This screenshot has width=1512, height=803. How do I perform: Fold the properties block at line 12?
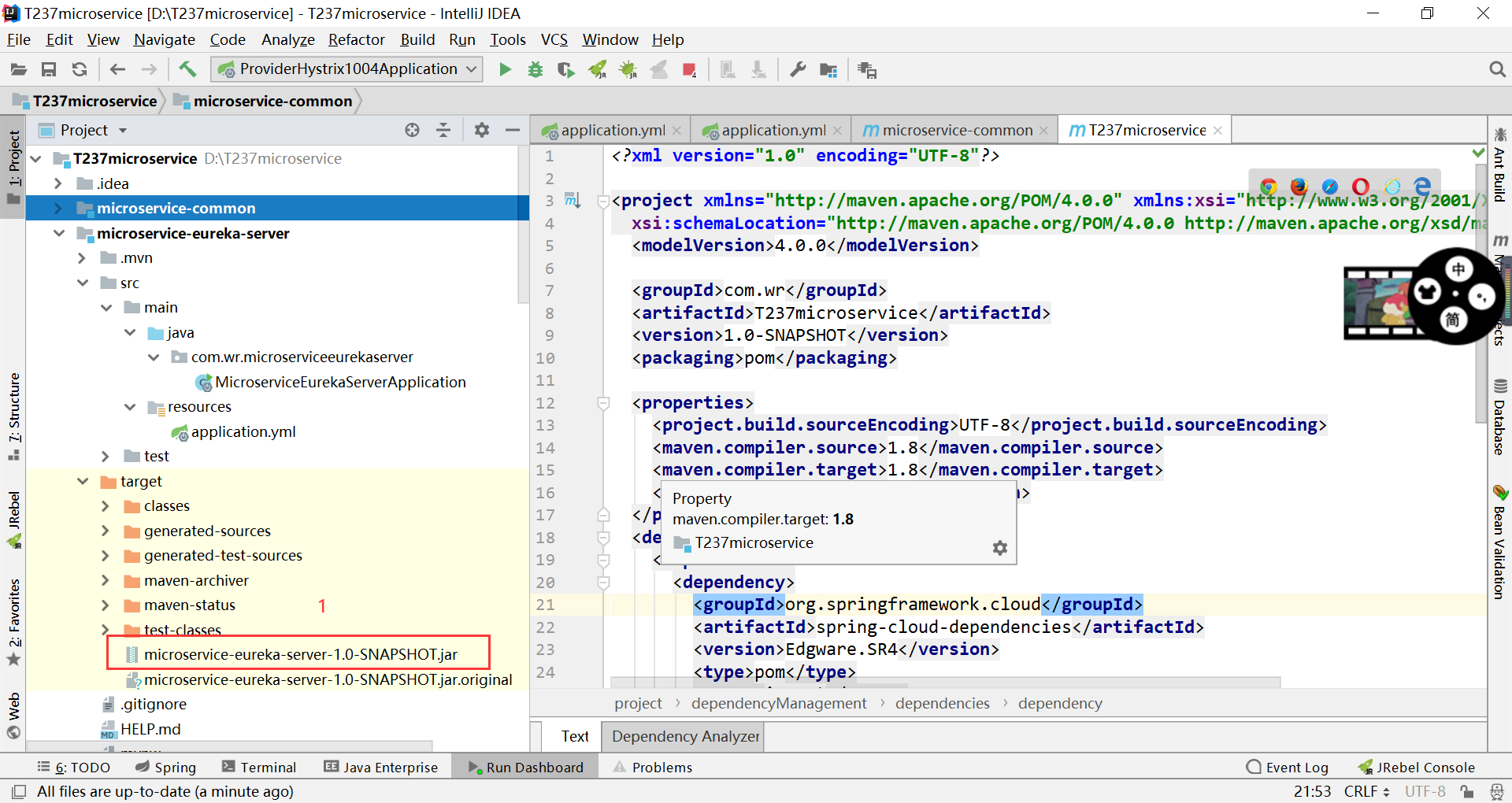coord(604,403)
